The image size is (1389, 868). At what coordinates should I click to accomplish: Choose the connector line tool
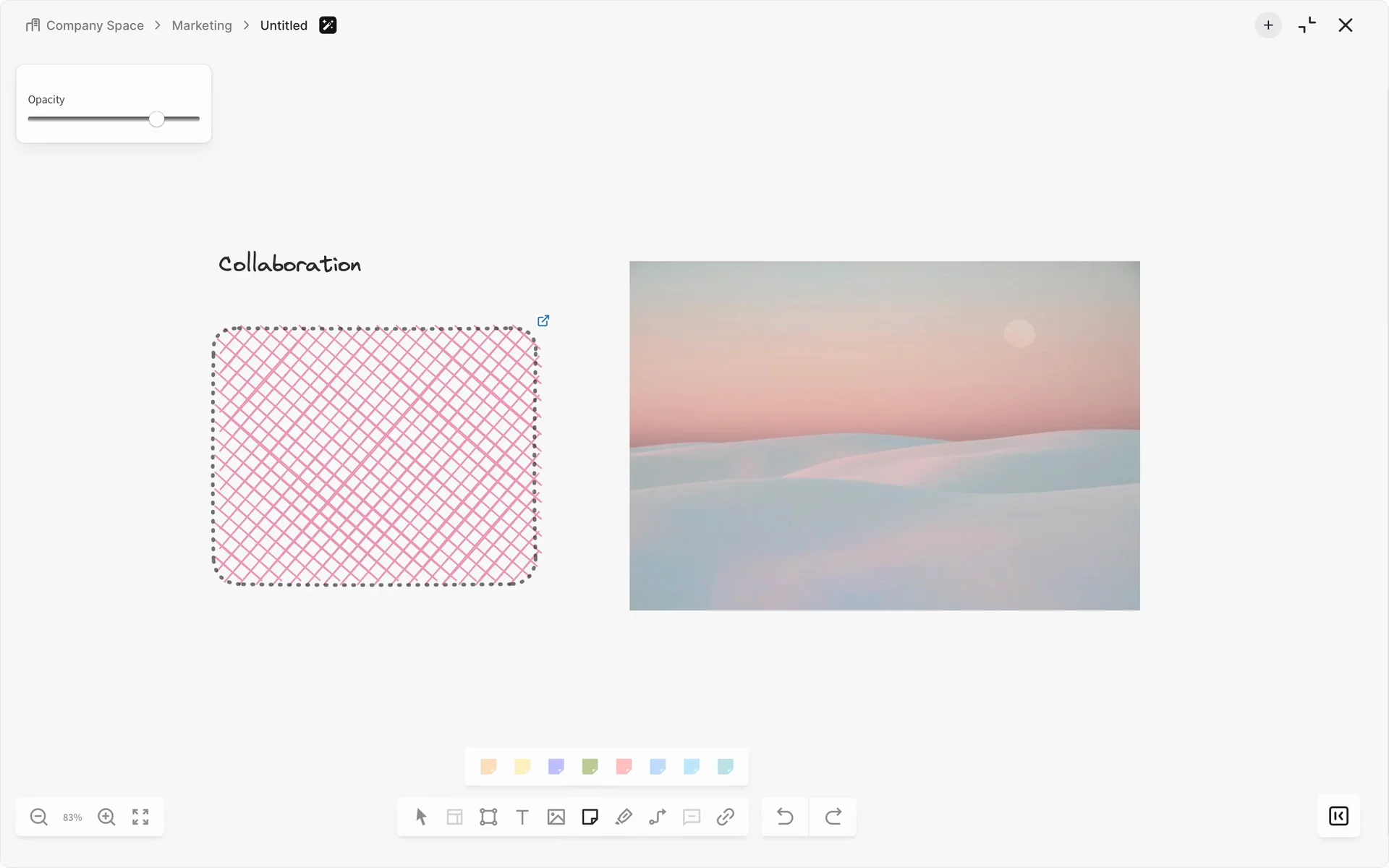coord(658,817)
